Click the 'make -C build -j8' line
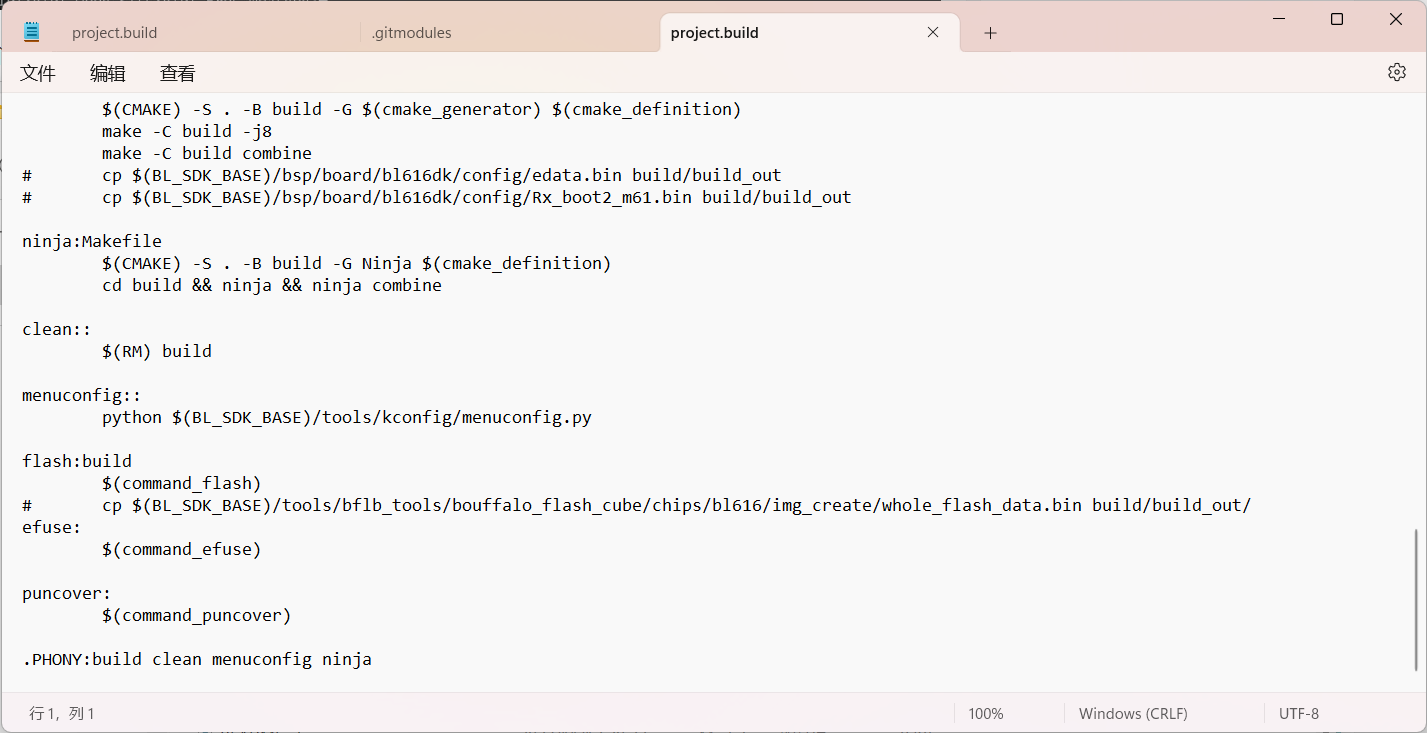The height and width of the screenshot is (733, 1427). (187, 131)
